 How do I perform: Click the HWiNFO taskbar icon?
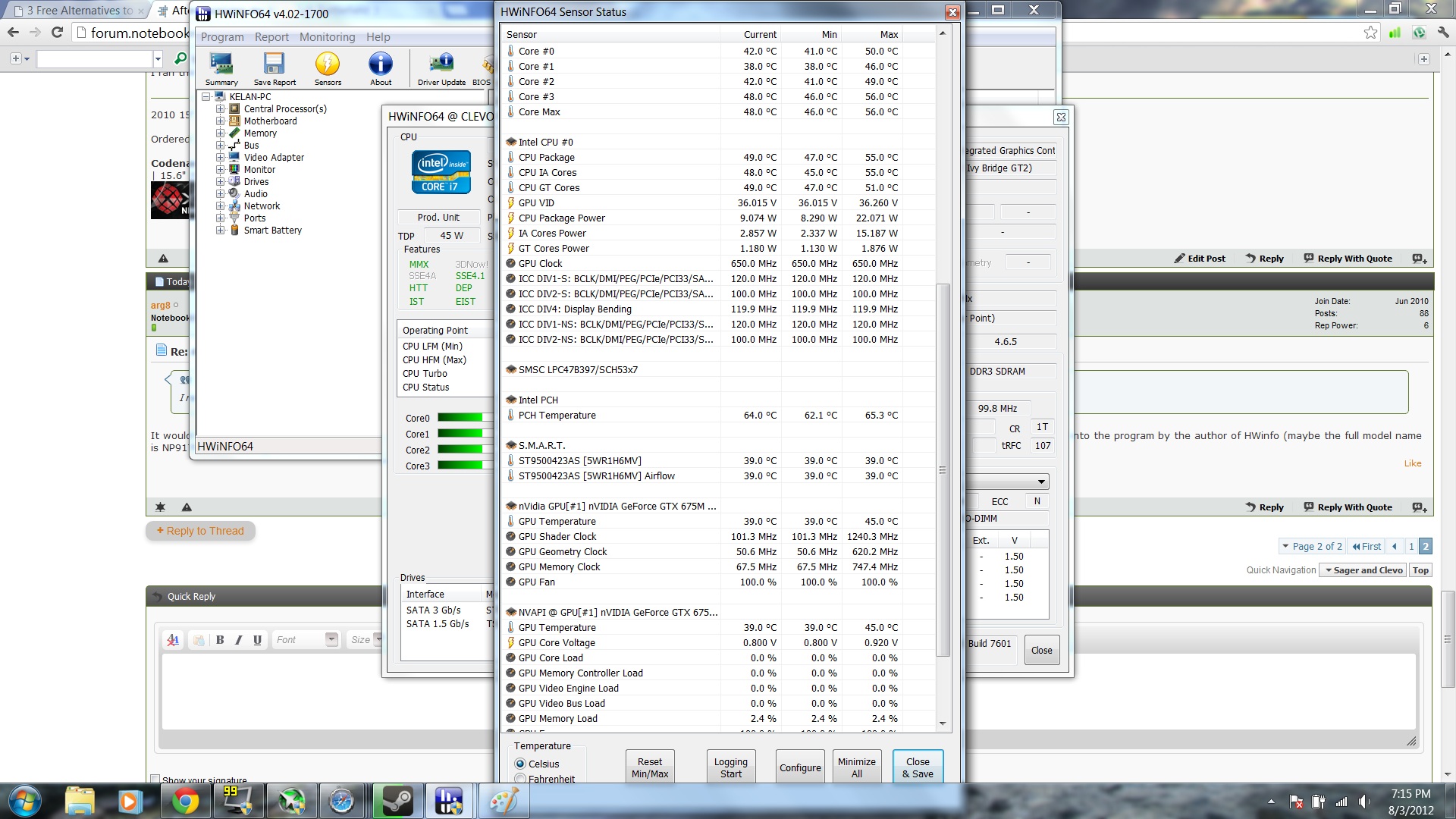click(449, 801)
